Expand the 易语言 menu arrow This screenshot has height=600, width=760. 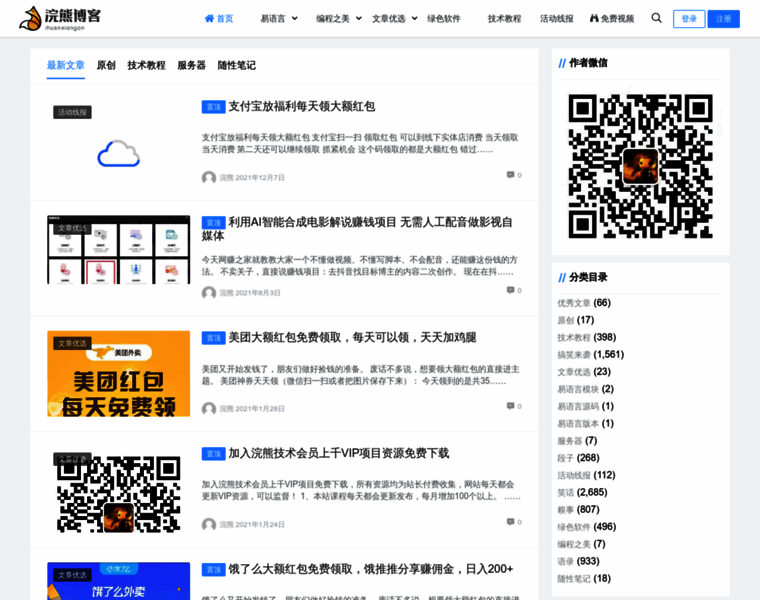coord(294,19)
